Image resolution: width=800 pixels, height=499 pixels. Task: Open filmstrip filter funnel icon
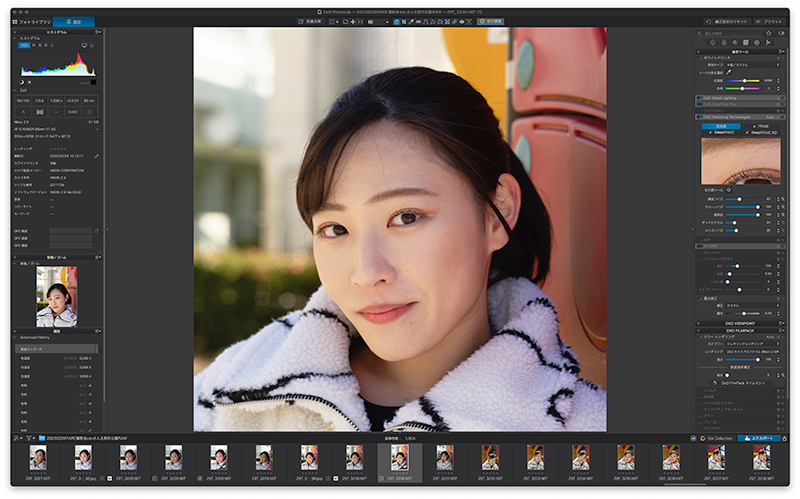tap(29, 438)
